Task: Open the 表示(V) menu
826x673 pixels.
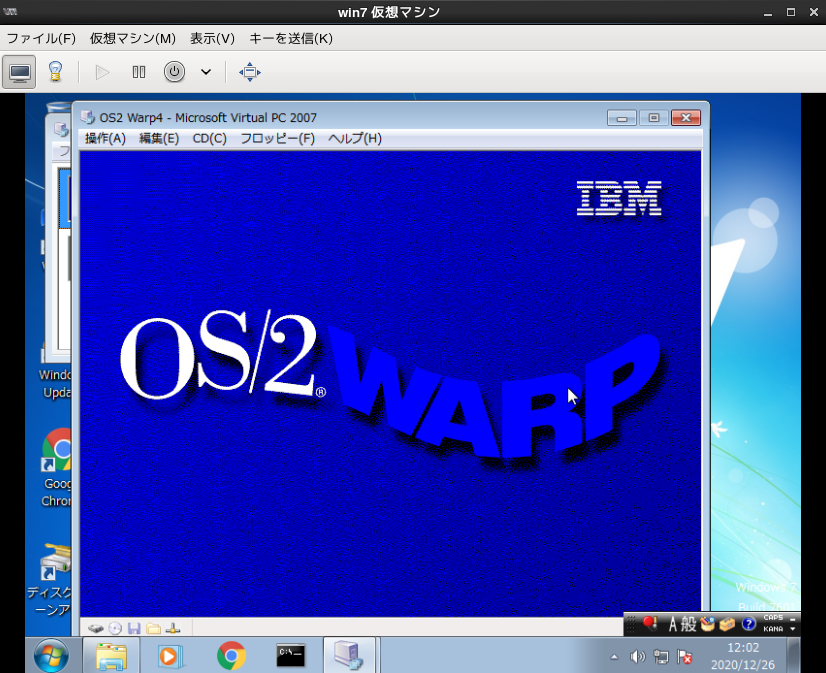Action: tap(212, 38)
